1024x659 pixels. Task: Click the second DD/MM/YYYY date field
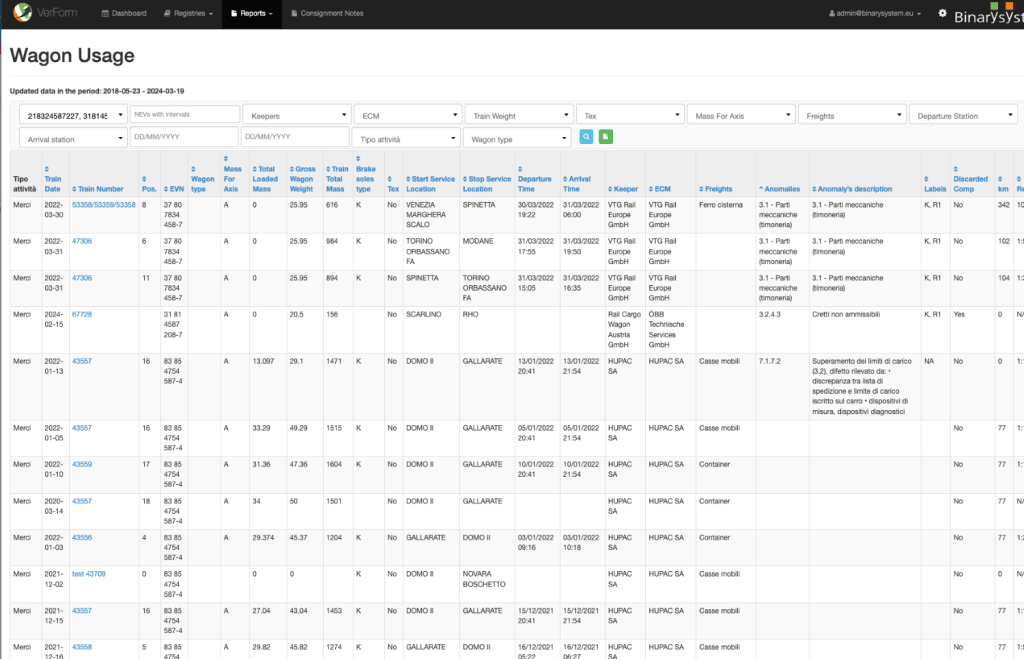(295, 137)
